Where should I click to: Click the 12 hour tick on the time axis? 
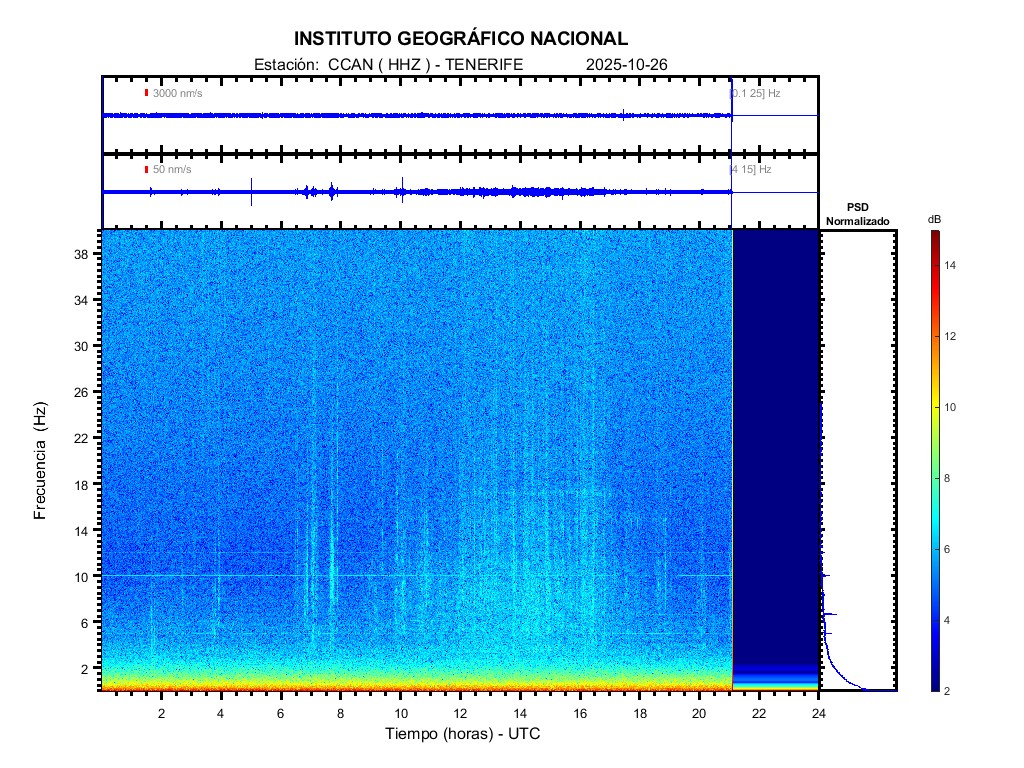coord(460,713)
